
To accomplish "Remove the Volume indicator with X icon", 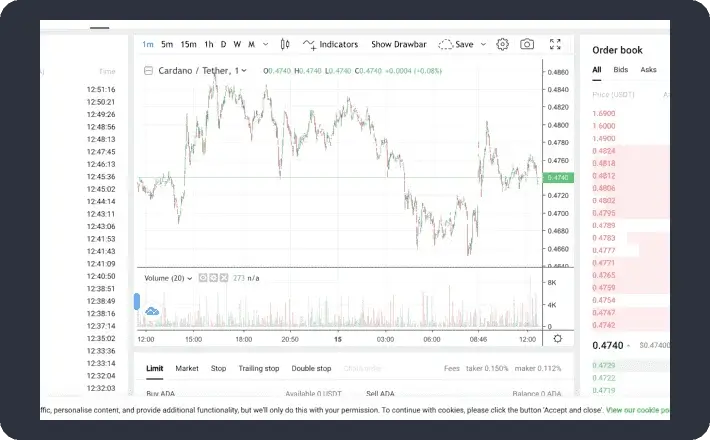I will click(x=225, y=278).
